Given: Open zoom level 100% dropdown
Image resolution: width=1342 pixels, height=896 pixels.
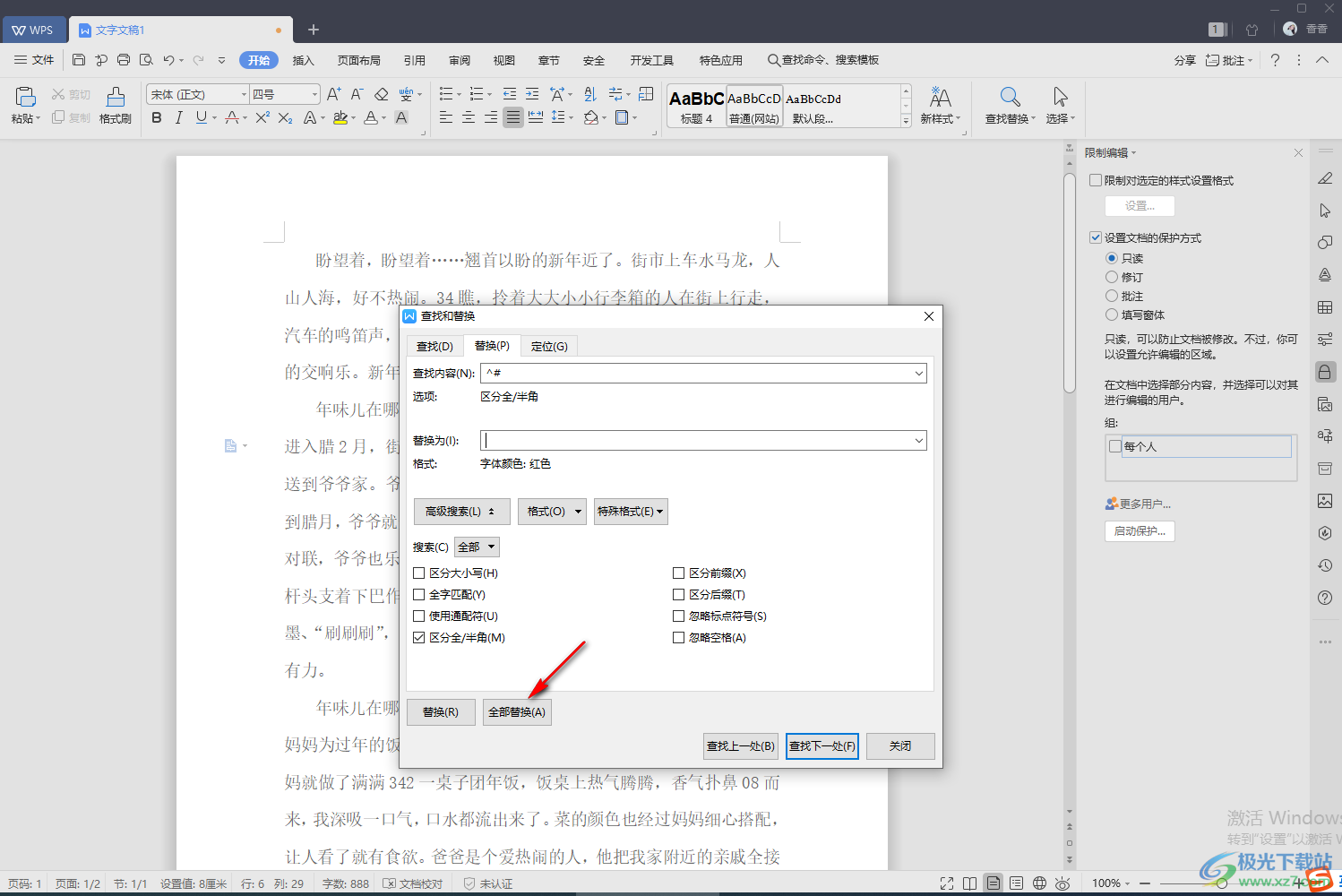Looking at the screenshot, I should (1111, 883).
